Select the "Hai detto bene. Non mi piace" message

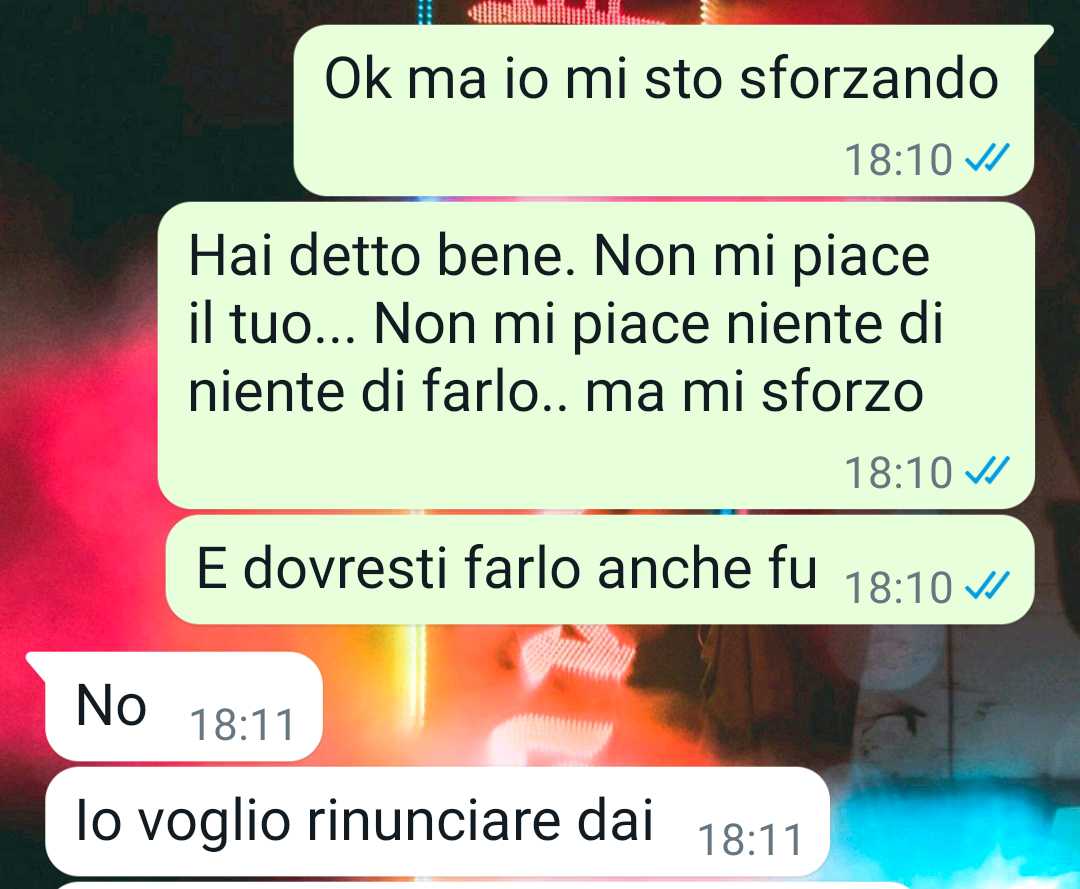tap(596, 355)
